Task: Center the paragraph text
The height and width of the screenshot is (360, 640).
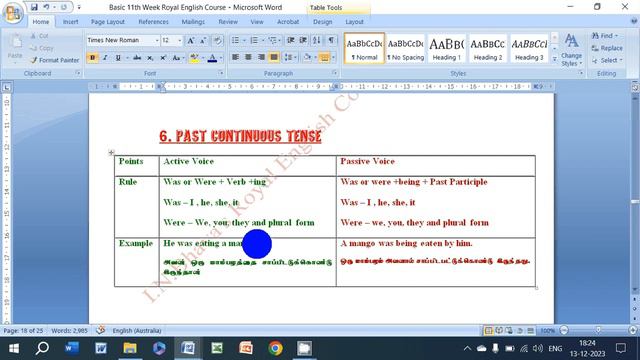Action: (x=248, y=58)
